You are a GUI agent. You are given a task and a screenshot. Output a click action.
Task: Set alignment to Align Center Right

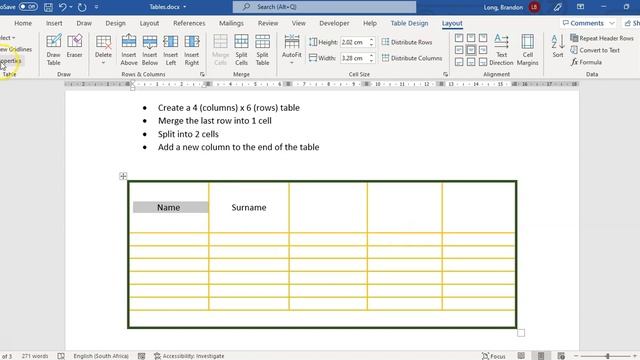click(483, 50)
